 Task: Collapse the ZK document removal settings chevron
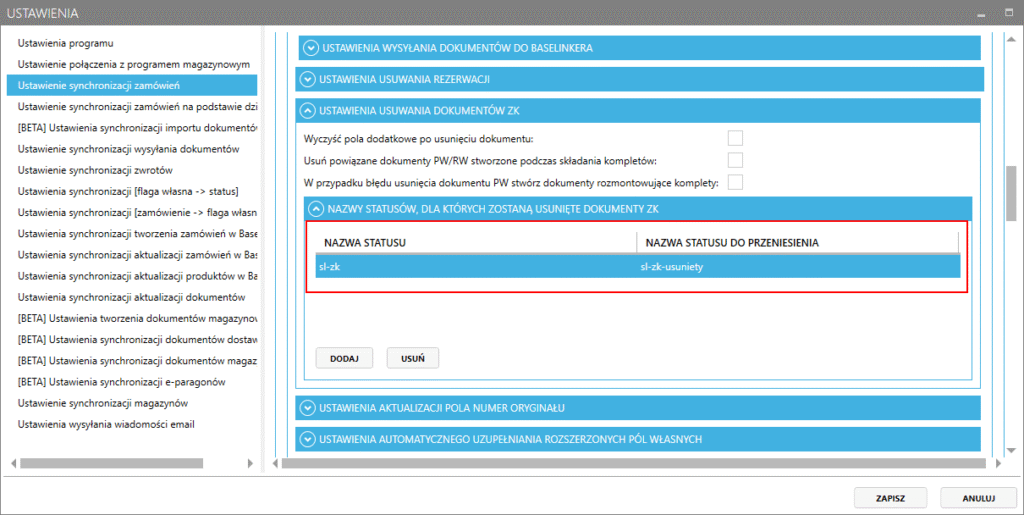pos(310,110)
